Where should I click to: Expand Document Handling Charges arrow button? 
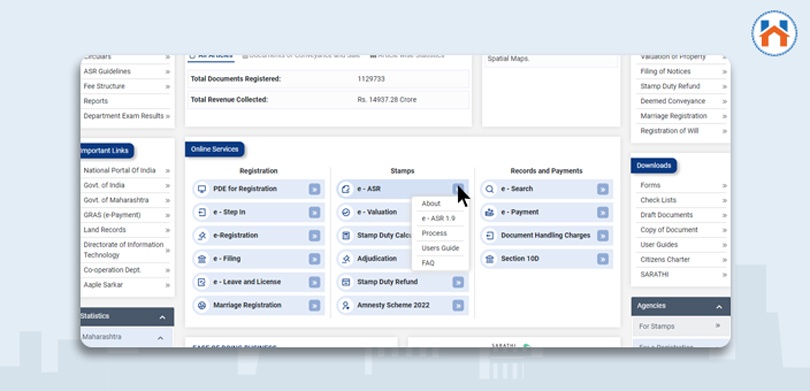tap(602, 236)
